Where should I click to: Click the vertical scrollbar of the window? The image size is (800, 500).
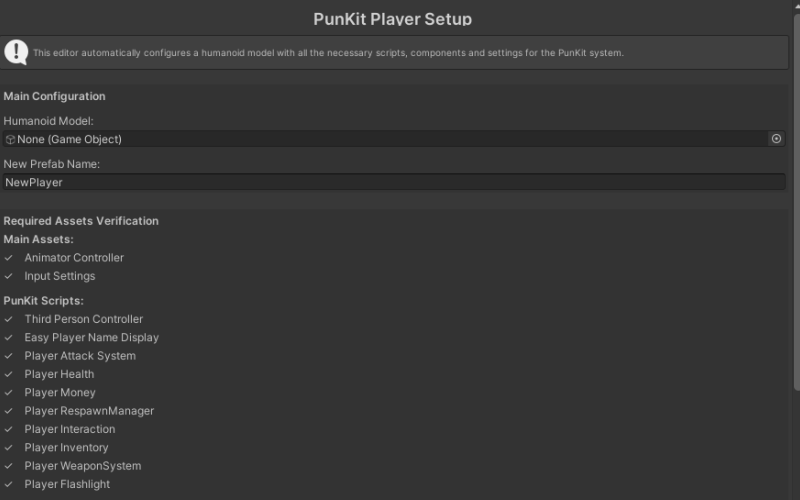point(796,200)
